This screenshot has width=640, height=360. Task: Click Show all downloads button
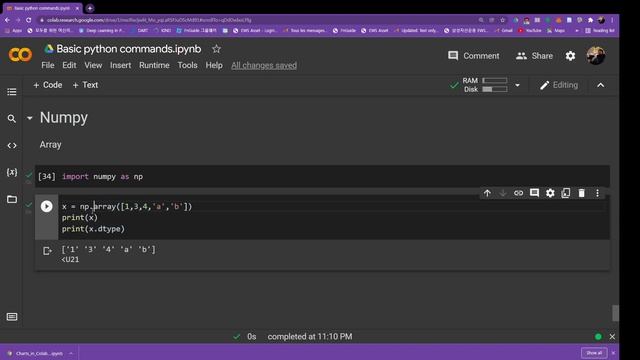(594, 353)
